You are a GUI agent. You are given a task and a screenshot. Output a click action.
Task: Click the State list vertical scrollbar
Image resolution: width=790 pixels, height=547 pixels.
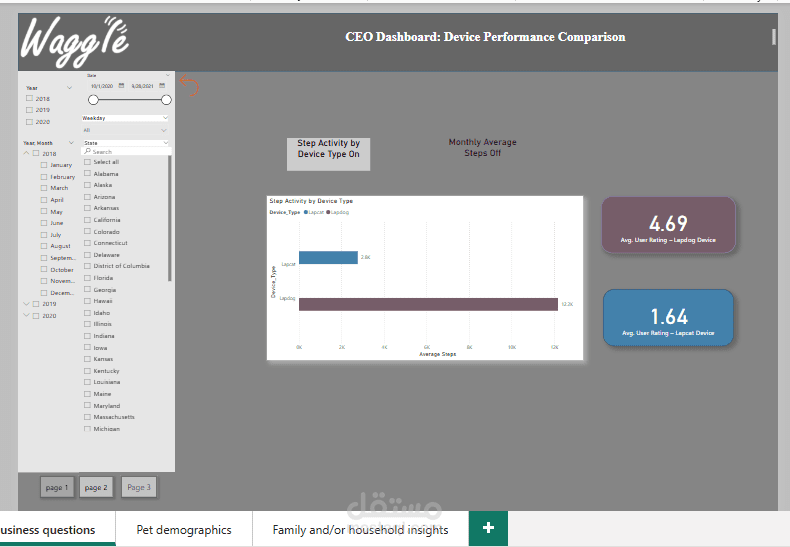[x=170, y=219]
